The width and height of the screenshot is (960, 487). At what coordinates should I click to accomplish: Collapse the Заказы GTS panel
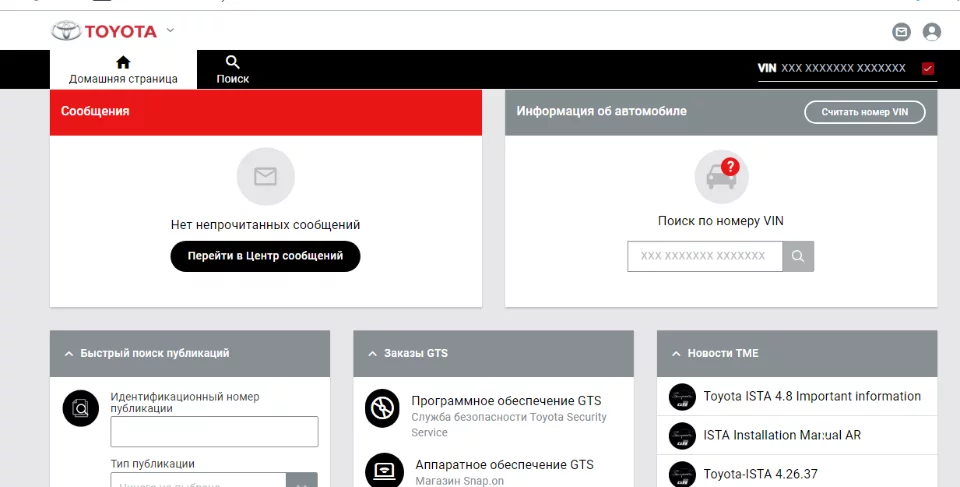pyautogui.click(x=372, y=353)
